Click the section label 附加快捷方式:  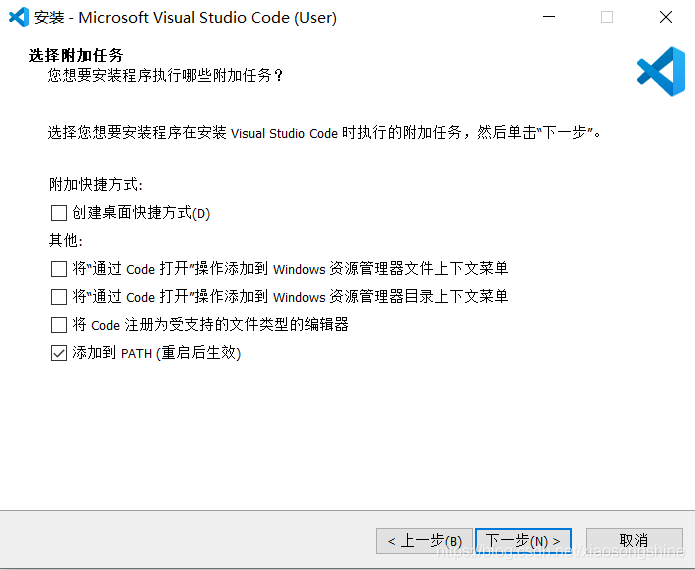(x=96, y=184)
